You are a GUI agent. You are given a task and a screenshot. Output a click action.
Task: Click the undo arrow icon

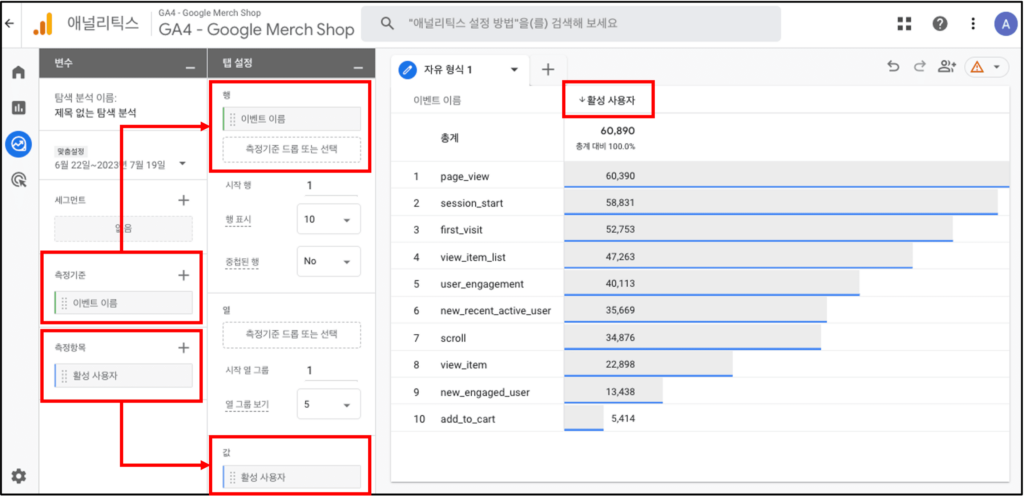pos(893,67)
